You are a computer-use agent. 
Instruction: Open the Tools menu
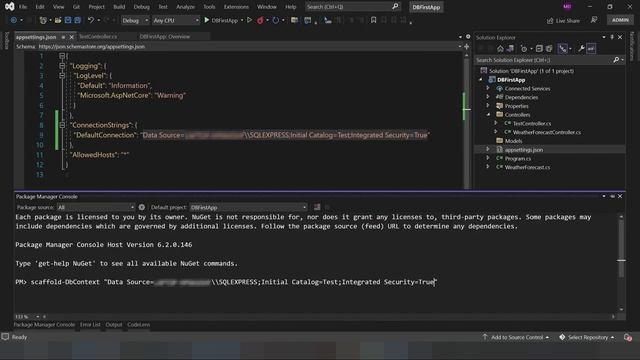click(x=209, y=7)
